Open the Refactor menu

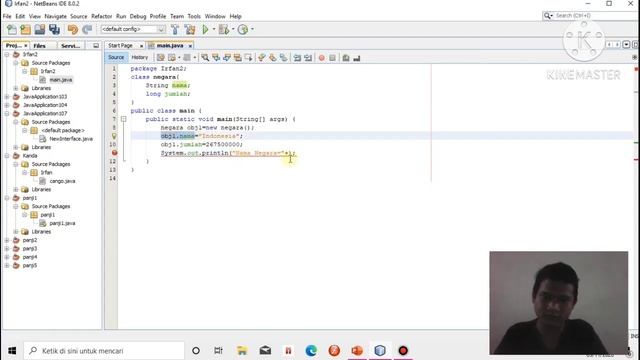point(101,16)
